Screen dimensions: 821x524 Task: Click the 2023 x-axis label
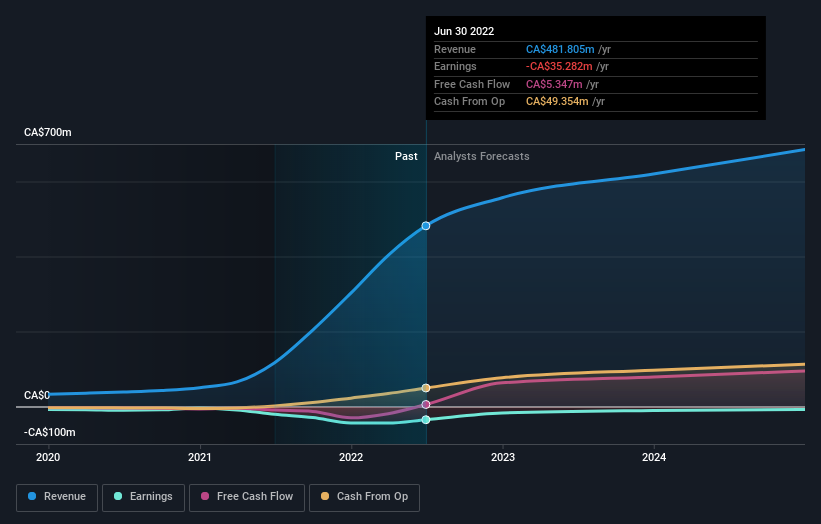point(503,457)
